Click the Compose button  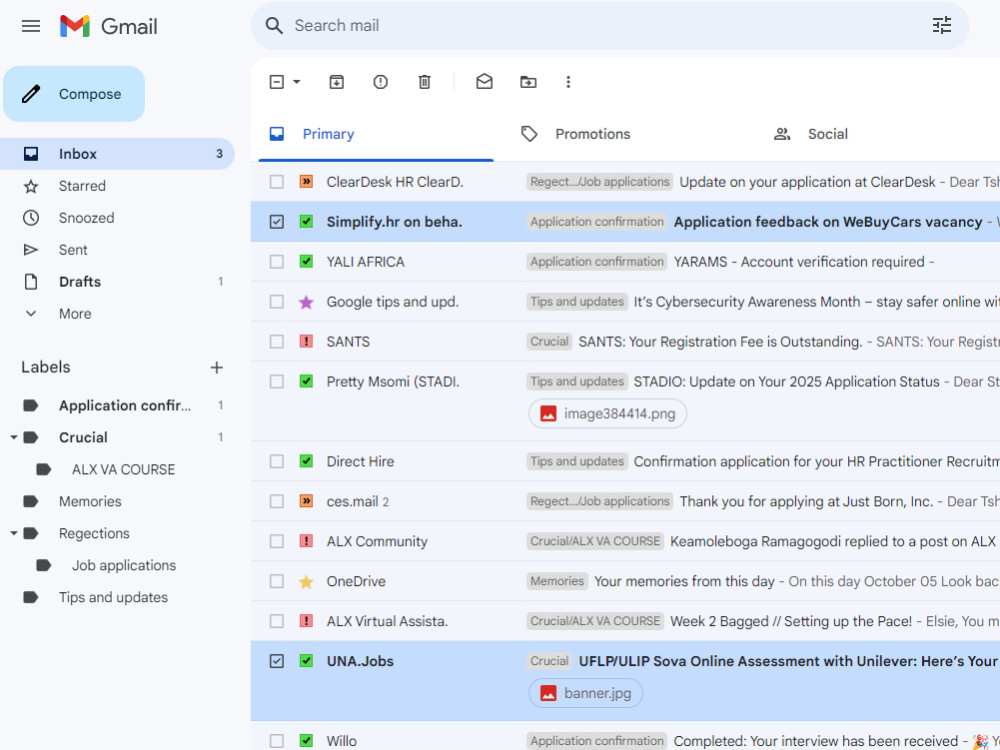(x=74, y=94)
